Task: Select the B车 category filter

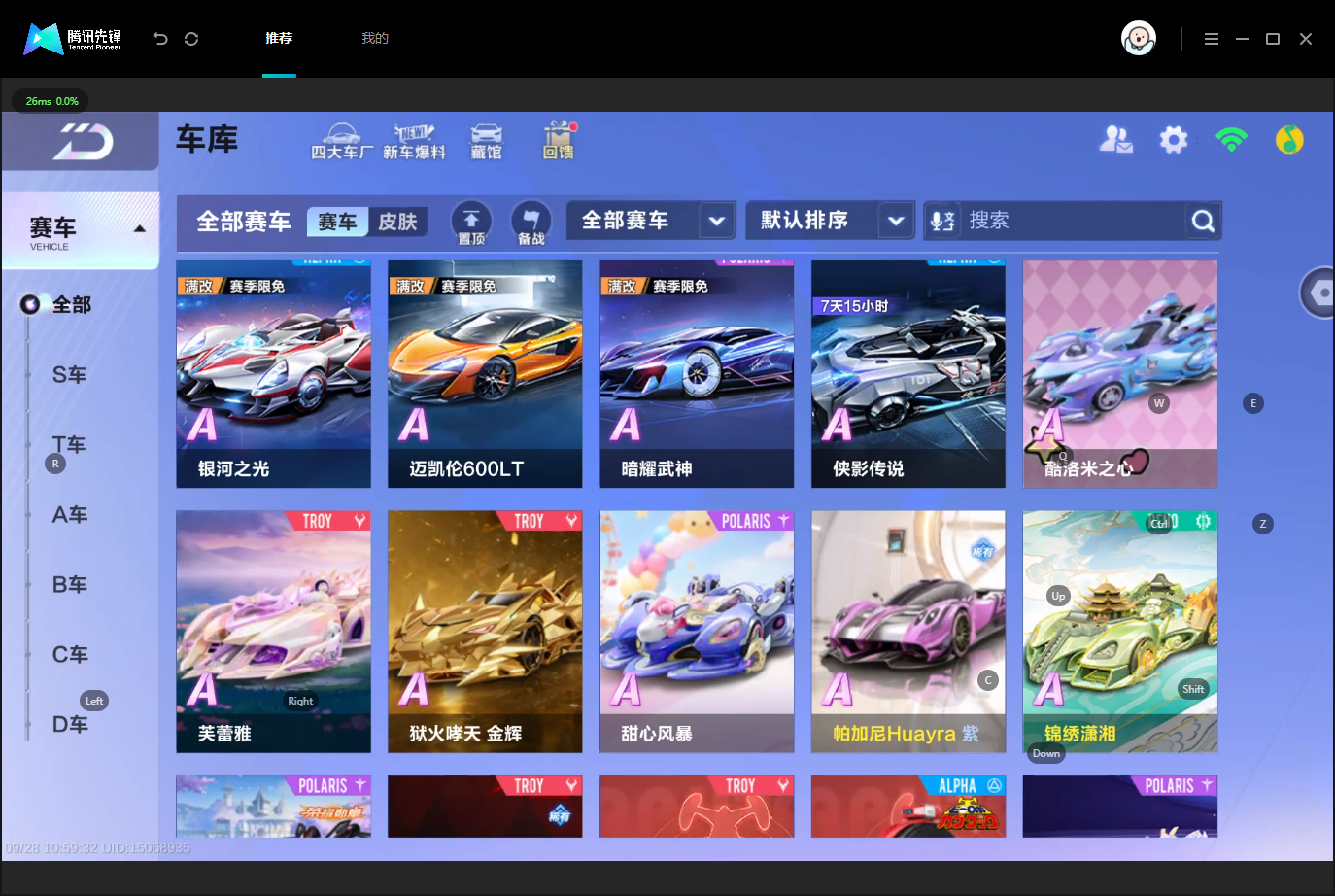Action: point(70,585)
